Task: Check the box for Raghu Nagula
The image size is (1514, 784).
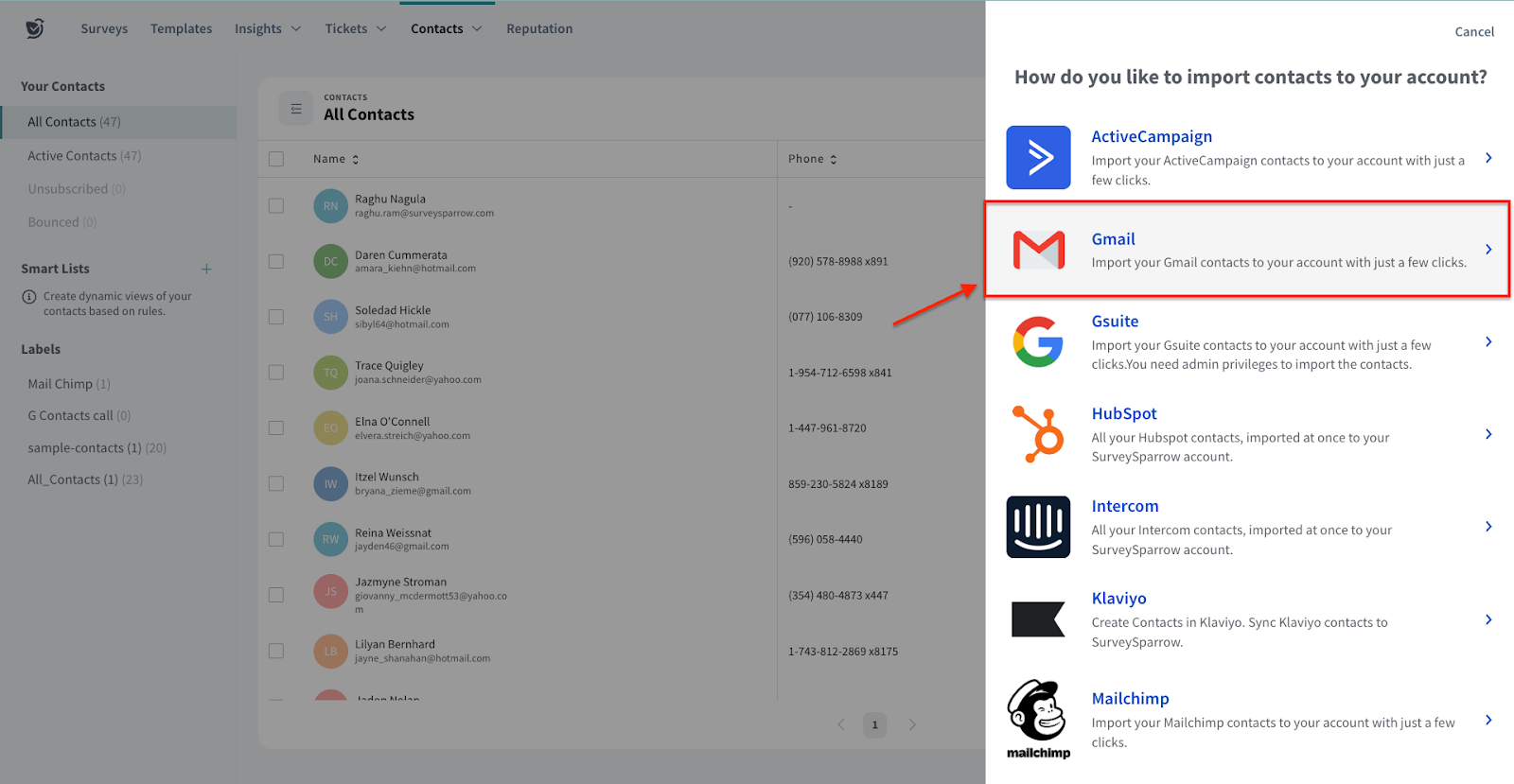Action: point(276,205)
